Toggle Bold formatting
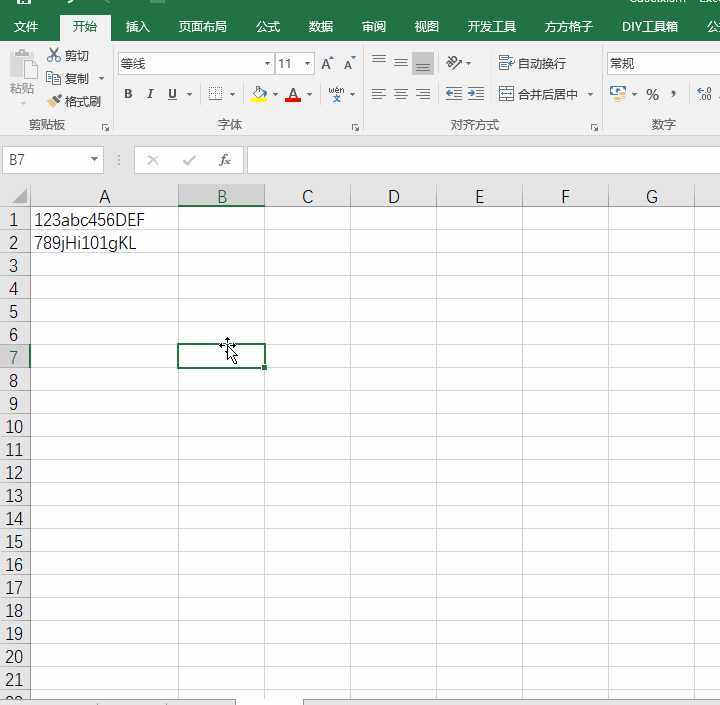The image size is (720, 705). click(128, 94)
